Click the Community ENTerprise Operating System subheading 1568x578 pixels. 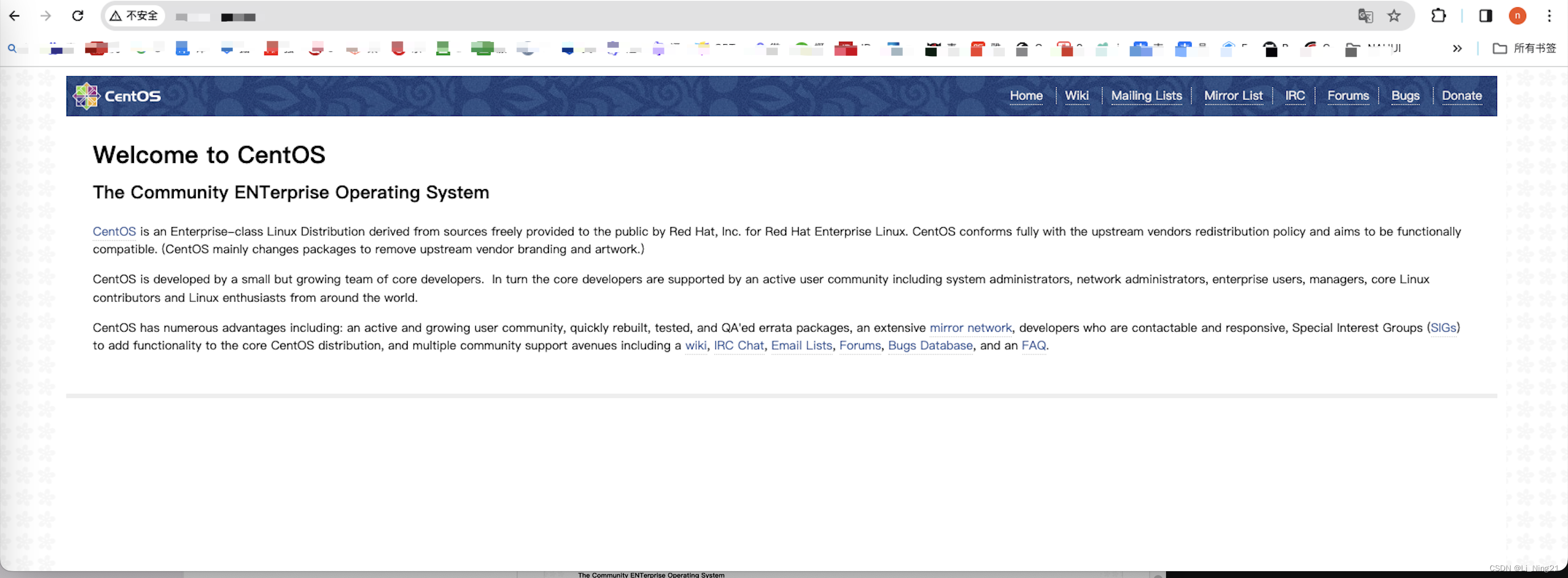pos(291,192)
